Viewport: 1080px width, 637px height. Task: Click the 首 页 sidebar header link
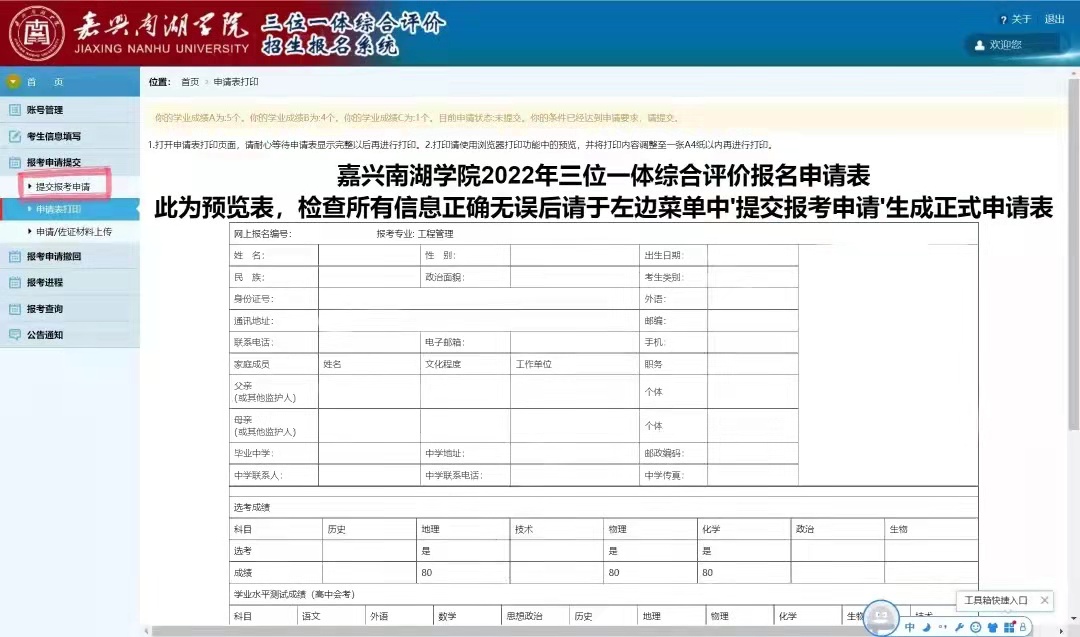pos(45,82)
